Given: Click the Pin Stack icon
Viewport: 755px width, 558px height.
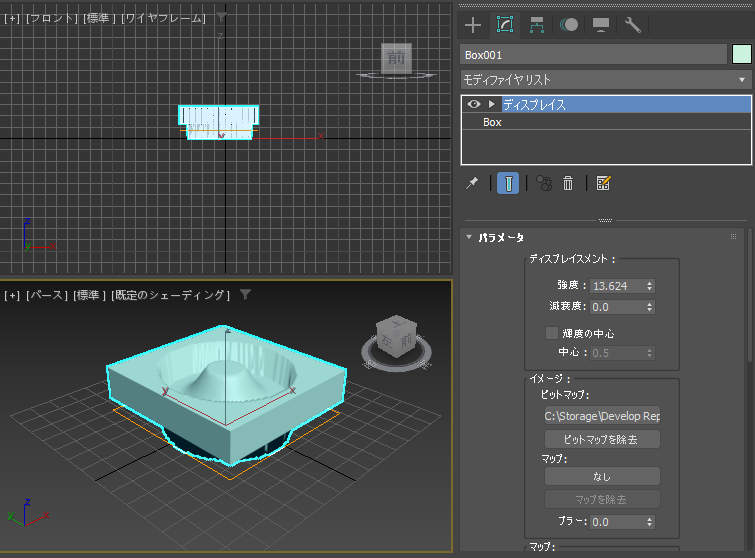Looking at the screenshot, I should point(472,183).
